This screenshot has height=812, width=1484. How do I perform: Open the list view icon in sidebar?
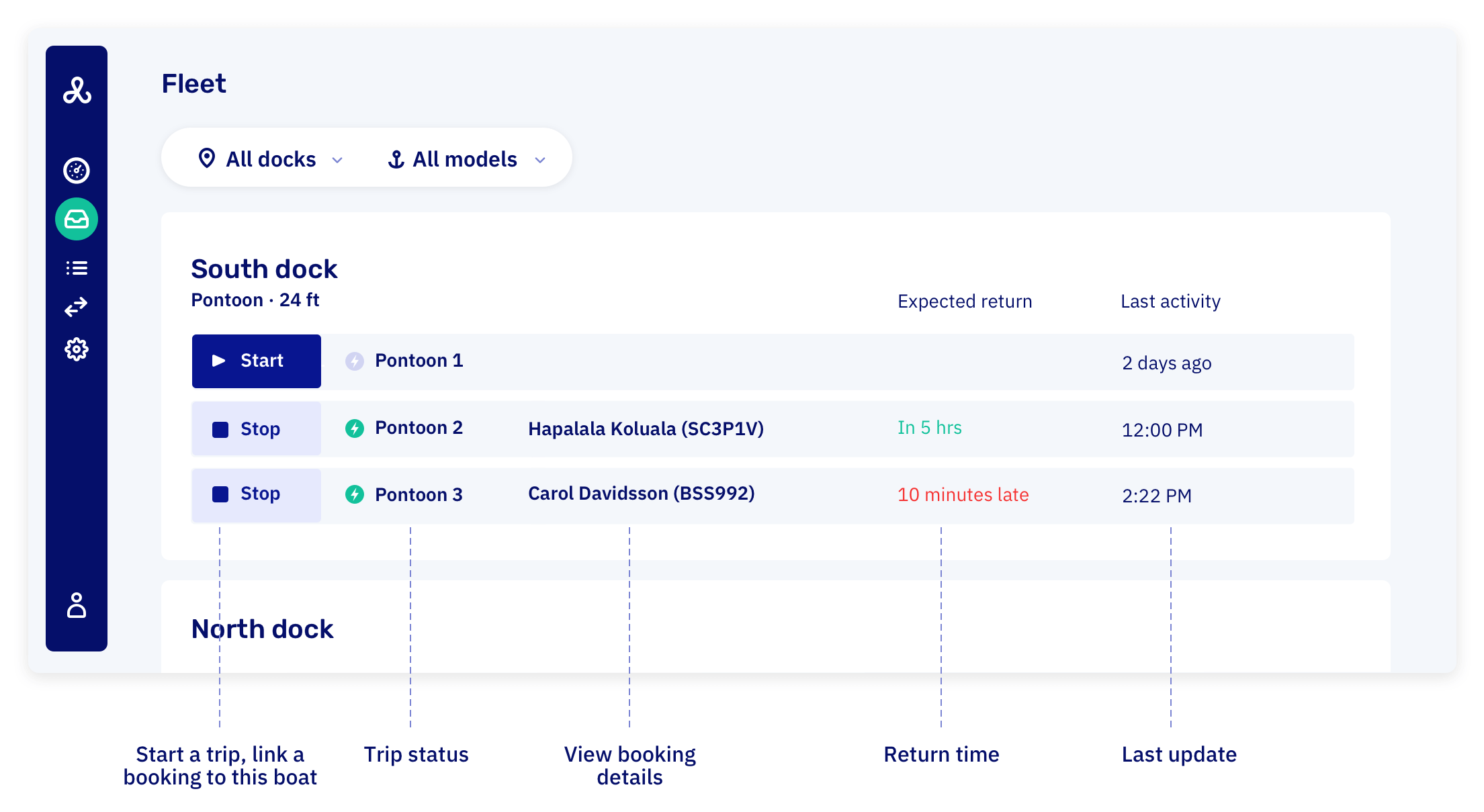pos(77,267)
